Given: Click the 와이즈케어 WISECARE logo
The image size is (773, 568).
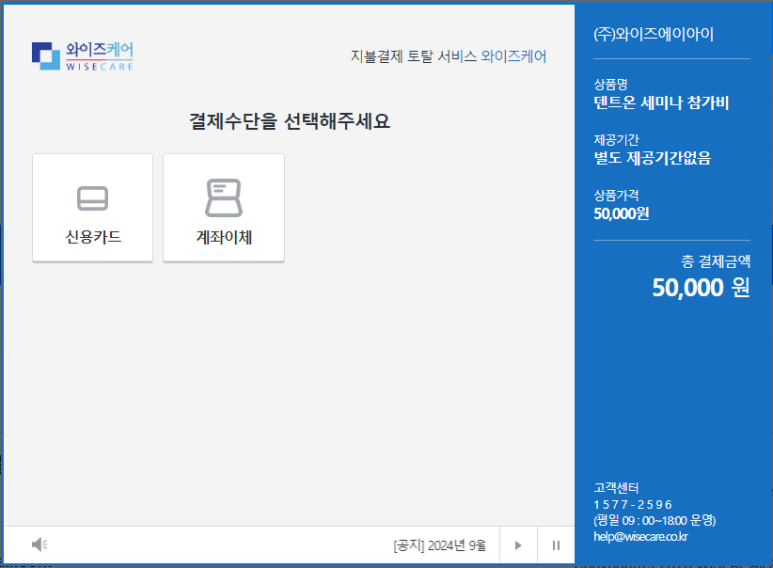Looking at the screenshot, I should 83,56.
